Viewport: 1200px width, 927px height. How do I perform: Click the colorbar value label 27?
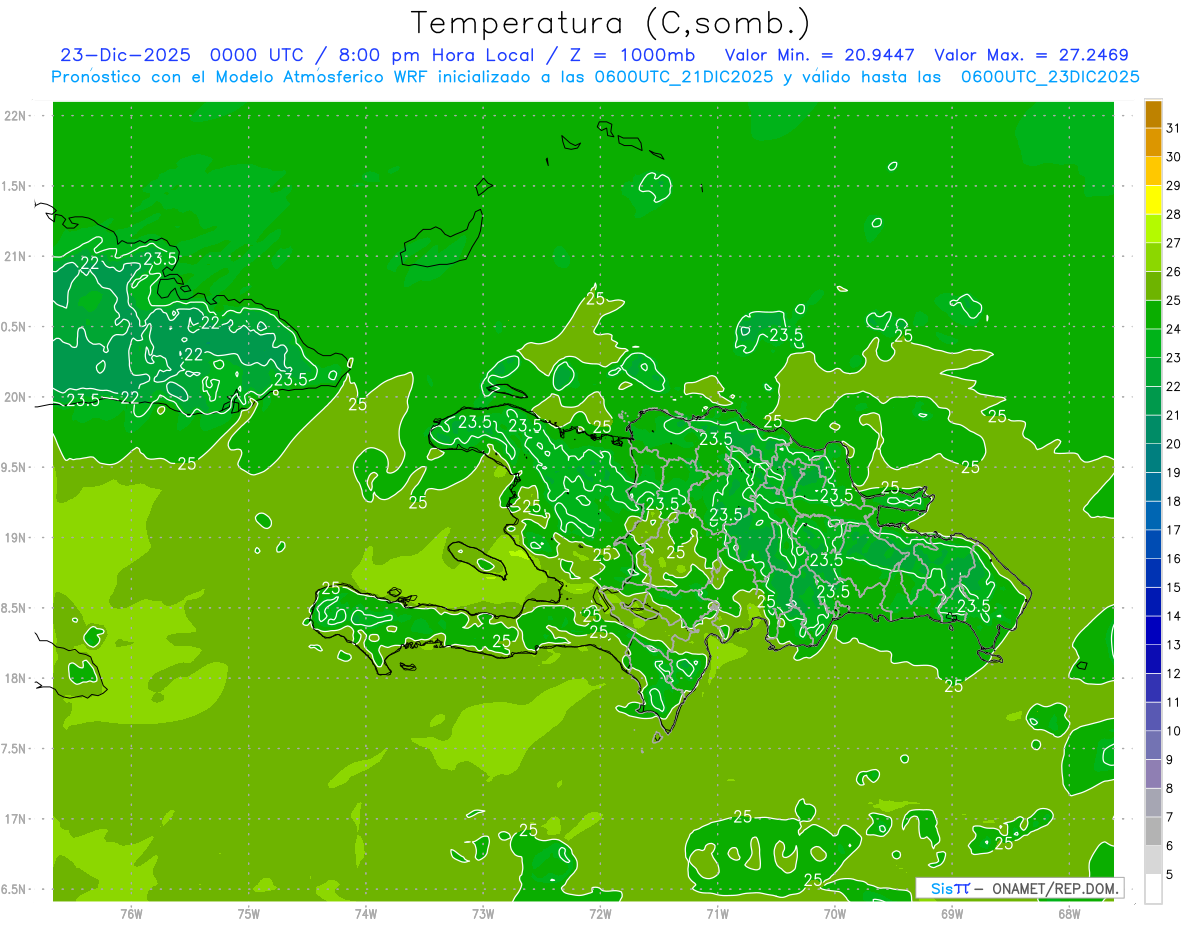[1173, 243]
